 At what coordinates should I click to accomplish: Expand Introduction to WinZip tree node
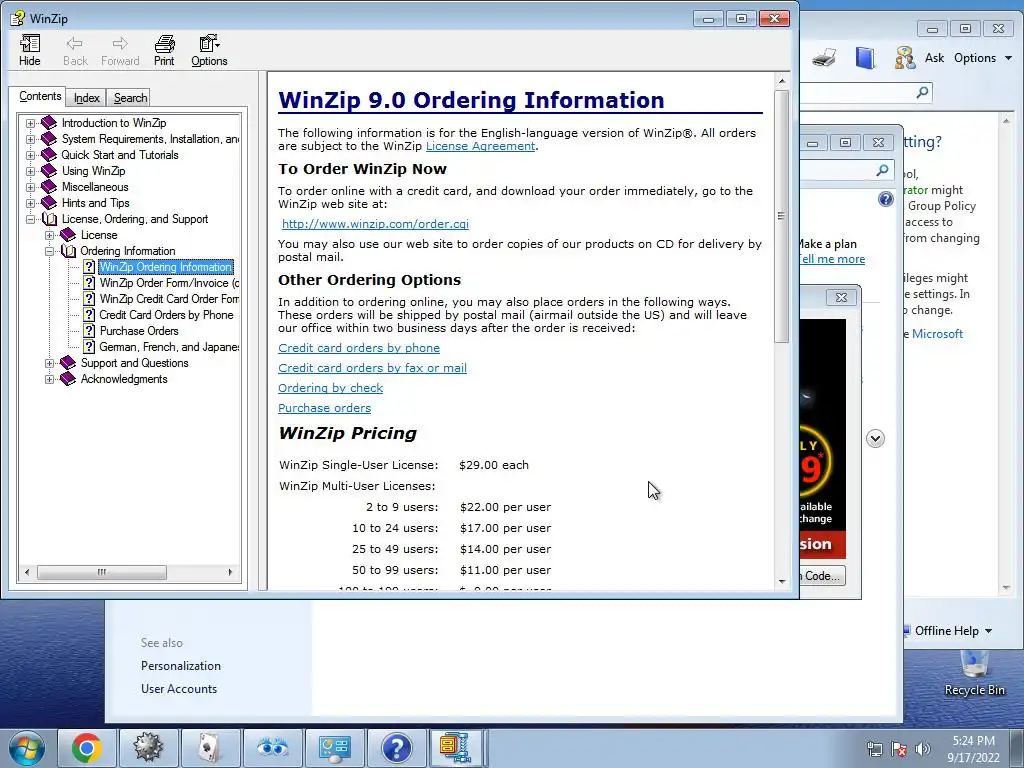click(30, 123)
